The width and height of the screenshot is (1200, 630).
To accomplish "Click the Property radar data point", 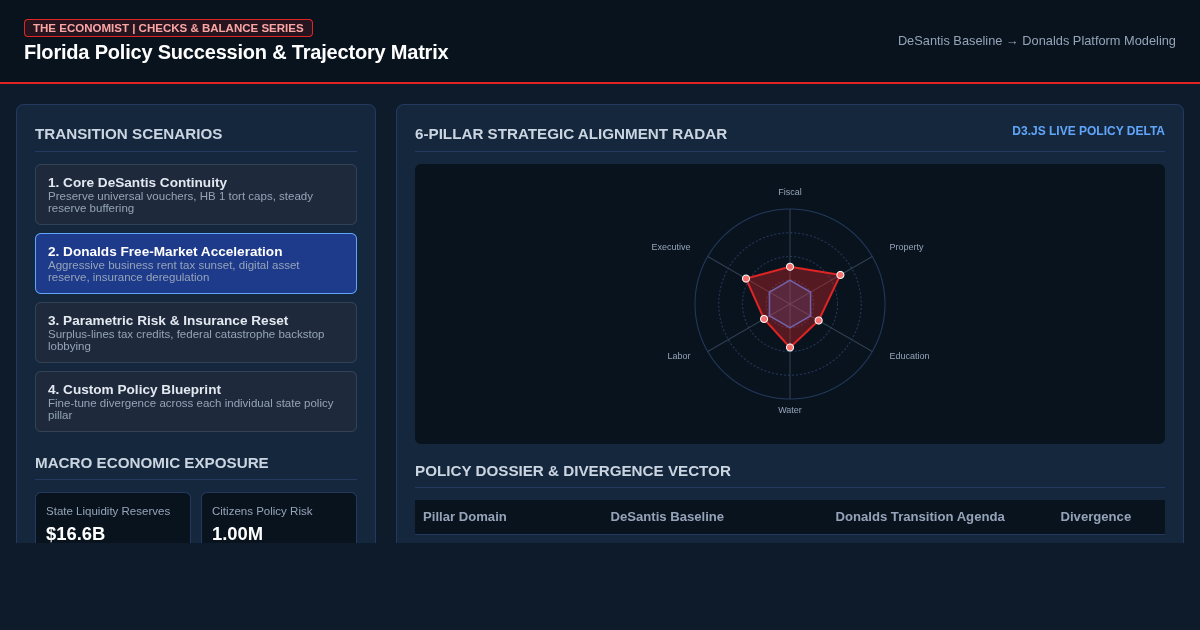I will 840,275.
